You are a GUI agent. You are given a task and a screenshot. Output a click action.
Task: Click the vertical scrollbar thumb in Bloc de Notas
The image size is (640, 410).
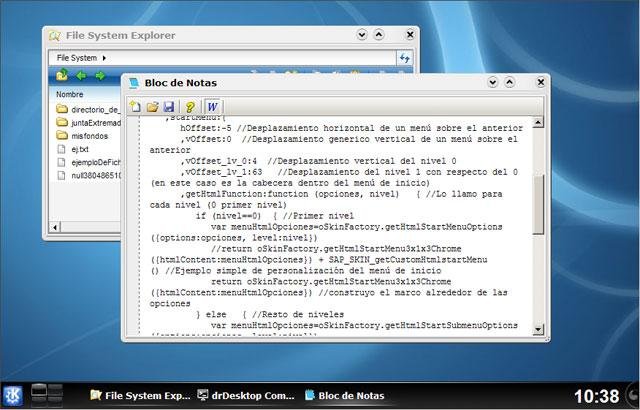[x=538, y=205]
